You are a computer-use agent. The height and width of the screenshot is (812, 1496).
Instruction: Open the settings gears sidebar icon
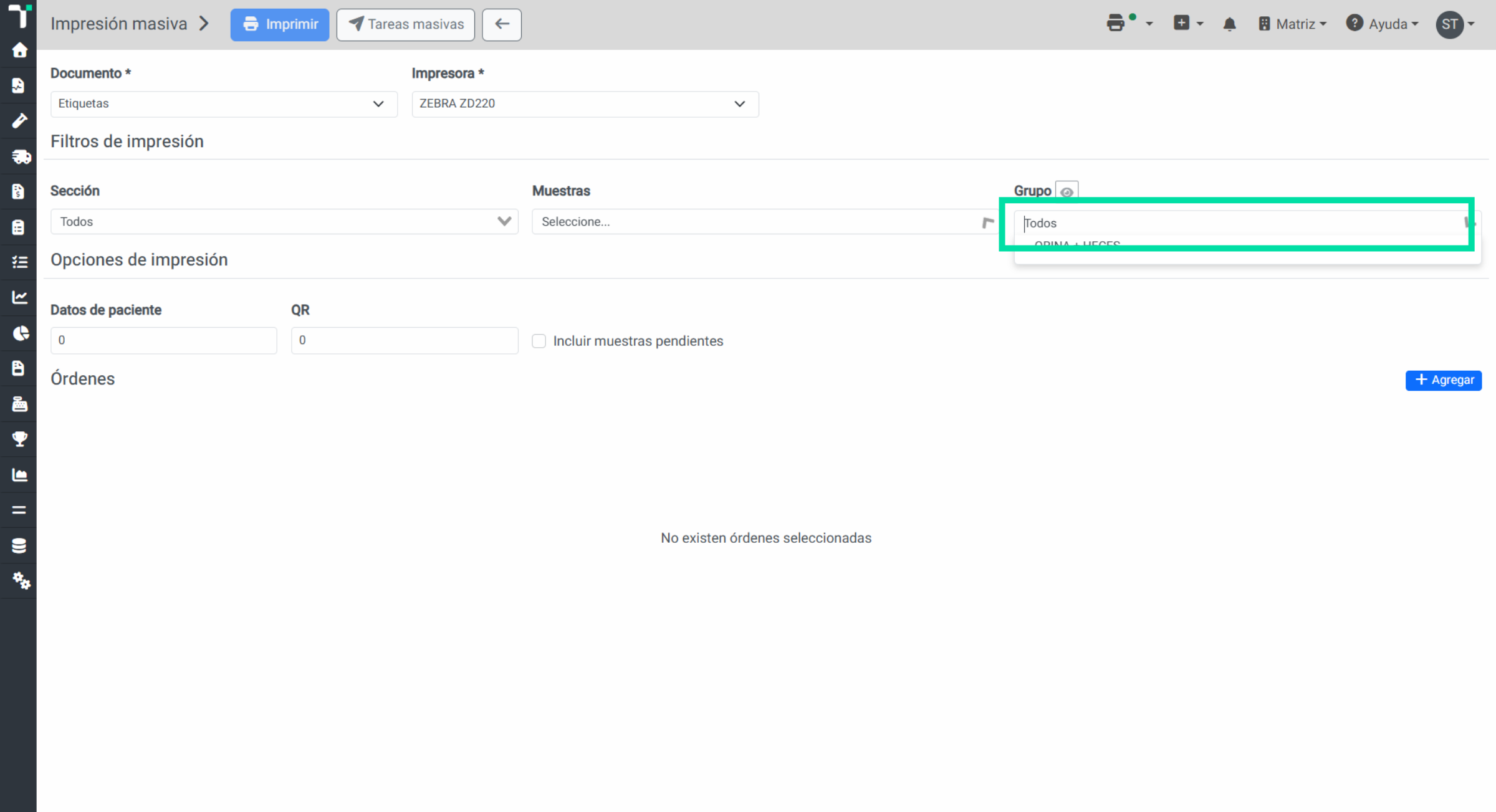click(21, 581)
